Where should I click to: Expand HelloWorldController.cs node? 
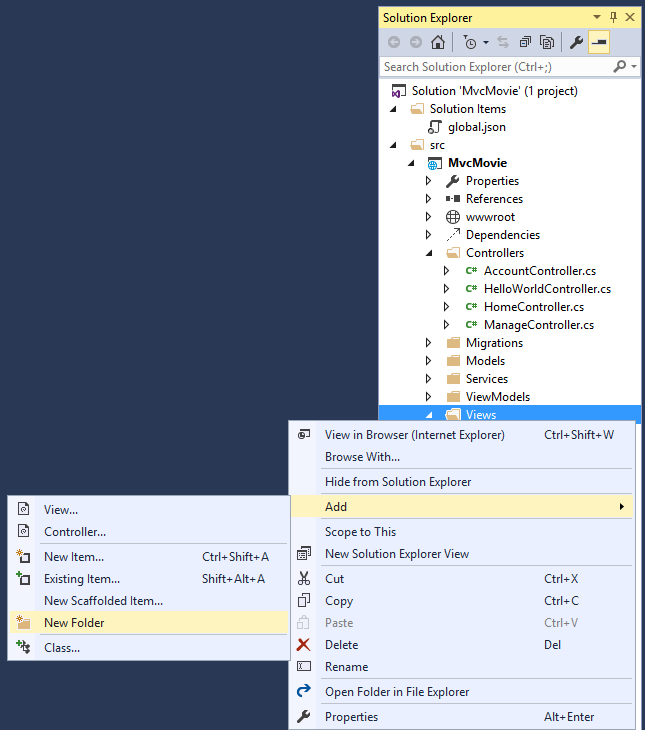pos(449,290)
